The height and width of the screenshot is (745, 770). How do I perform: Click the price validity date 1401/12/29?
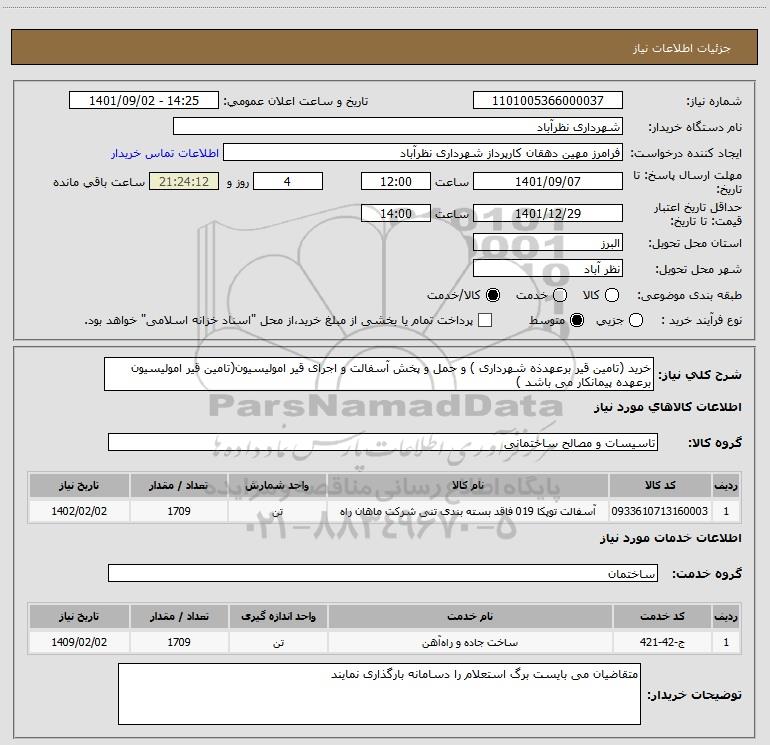(547, 214)
